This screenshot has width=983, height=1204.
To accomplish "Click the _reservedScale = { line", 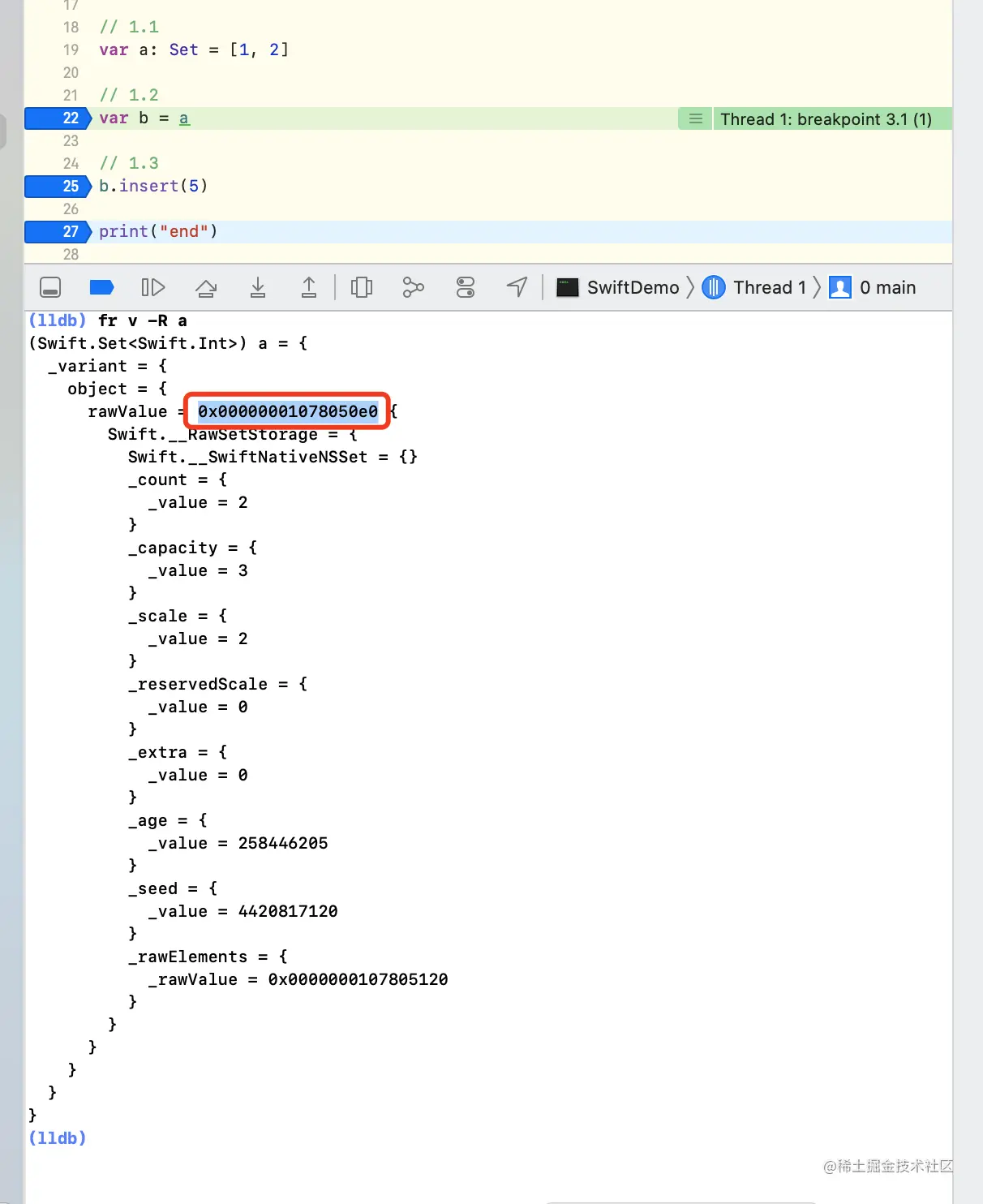I will [x=217, y=684].
